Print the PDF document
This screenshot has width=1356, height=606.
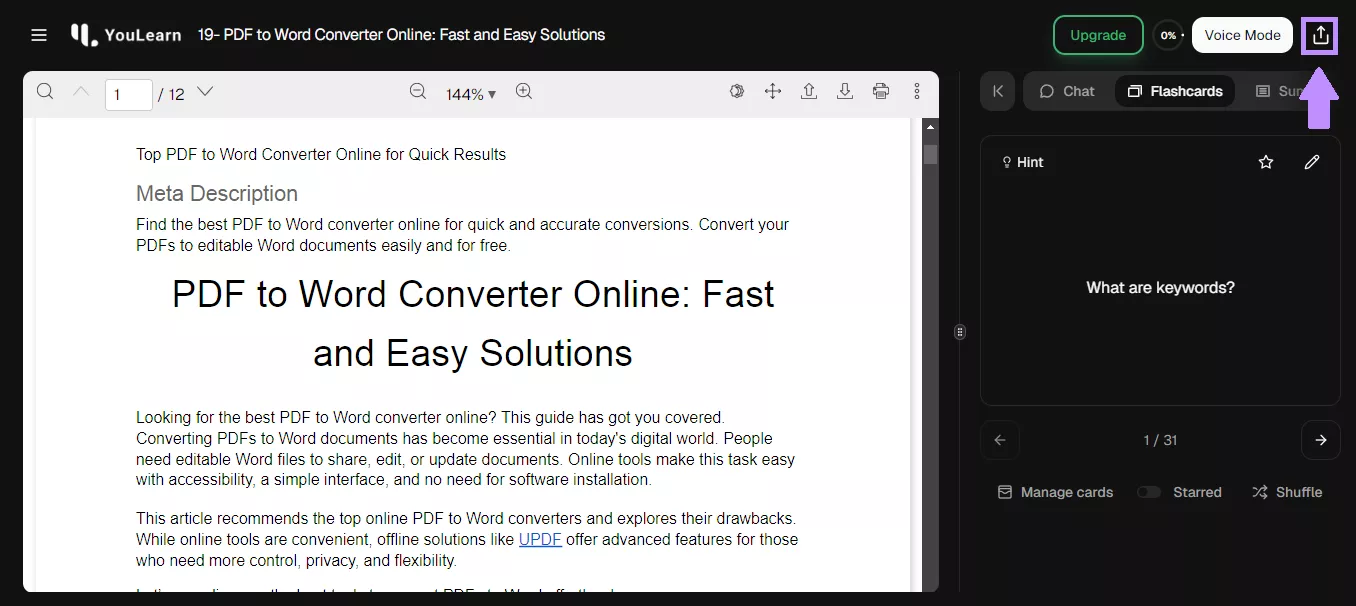coord(881,92)
